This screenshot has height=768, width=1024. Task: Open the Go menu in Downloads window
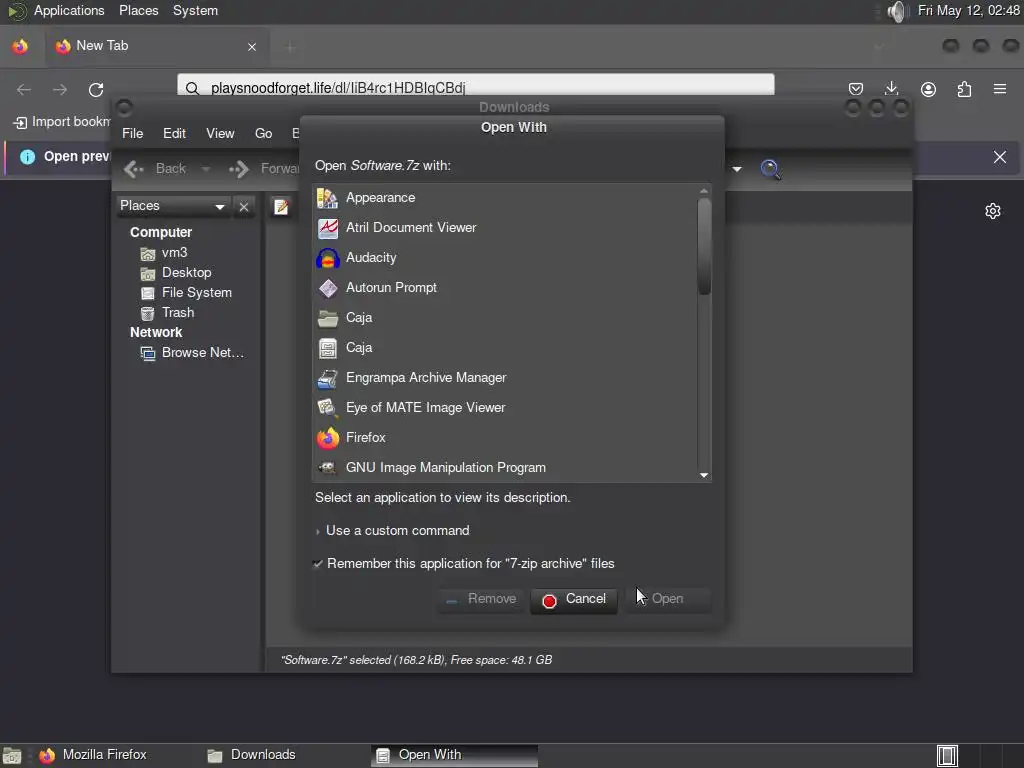263,133
